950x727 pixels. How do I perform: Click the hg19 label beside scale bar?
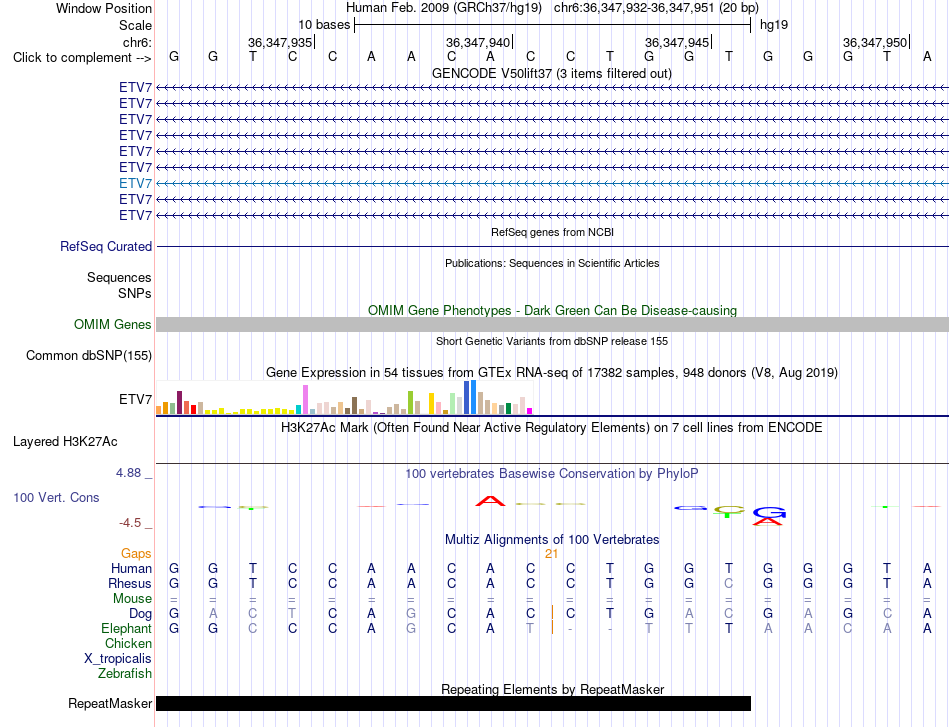774,25
